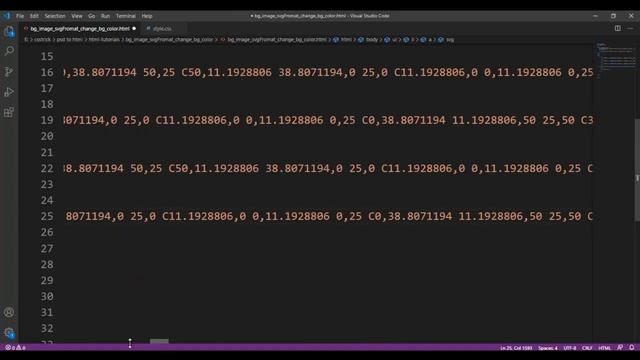This screenshot has height=360, width=640.
Task: Click the horizontal scrollbar thumb
Action: click(x=159, y=341)
